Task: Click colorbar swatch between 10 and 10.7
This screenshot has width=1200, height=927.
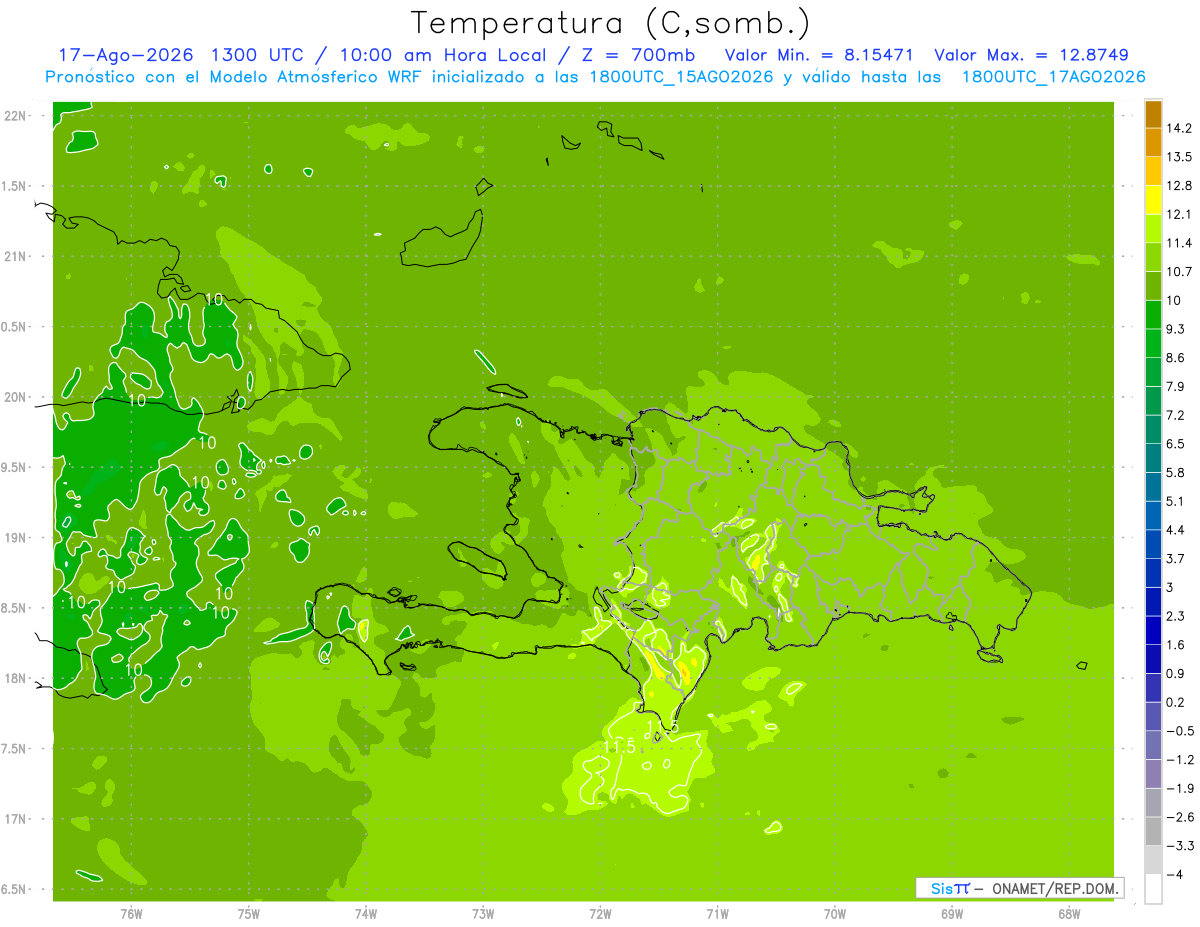Action: (x=1153, y=285)
